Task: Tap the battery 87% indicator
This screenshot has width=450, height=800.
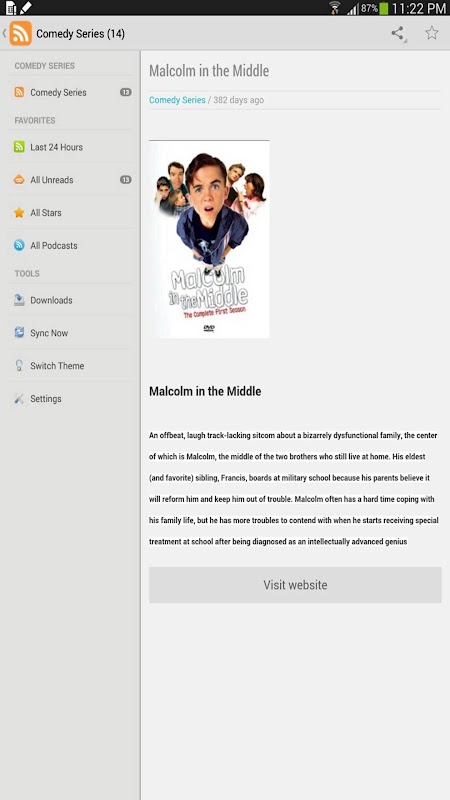Action: 374,8
